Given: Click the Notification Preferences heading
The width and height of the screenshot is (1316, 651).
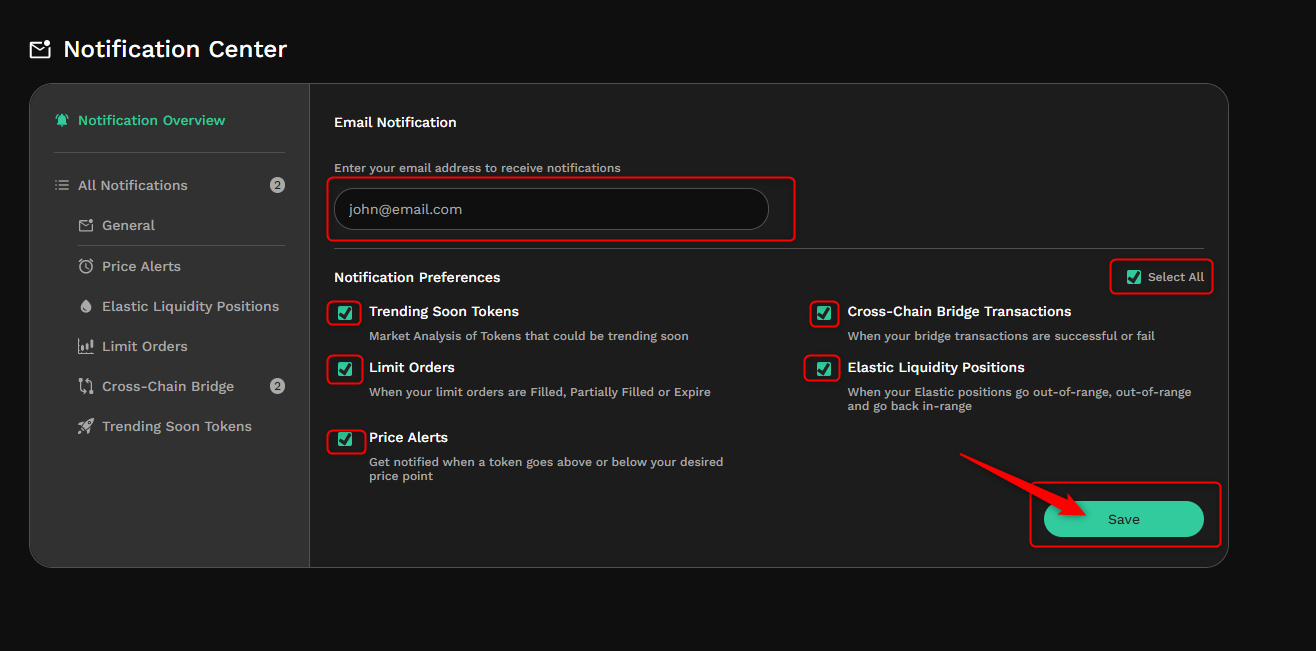Looking at the screenshot, I should click(417, 277).
